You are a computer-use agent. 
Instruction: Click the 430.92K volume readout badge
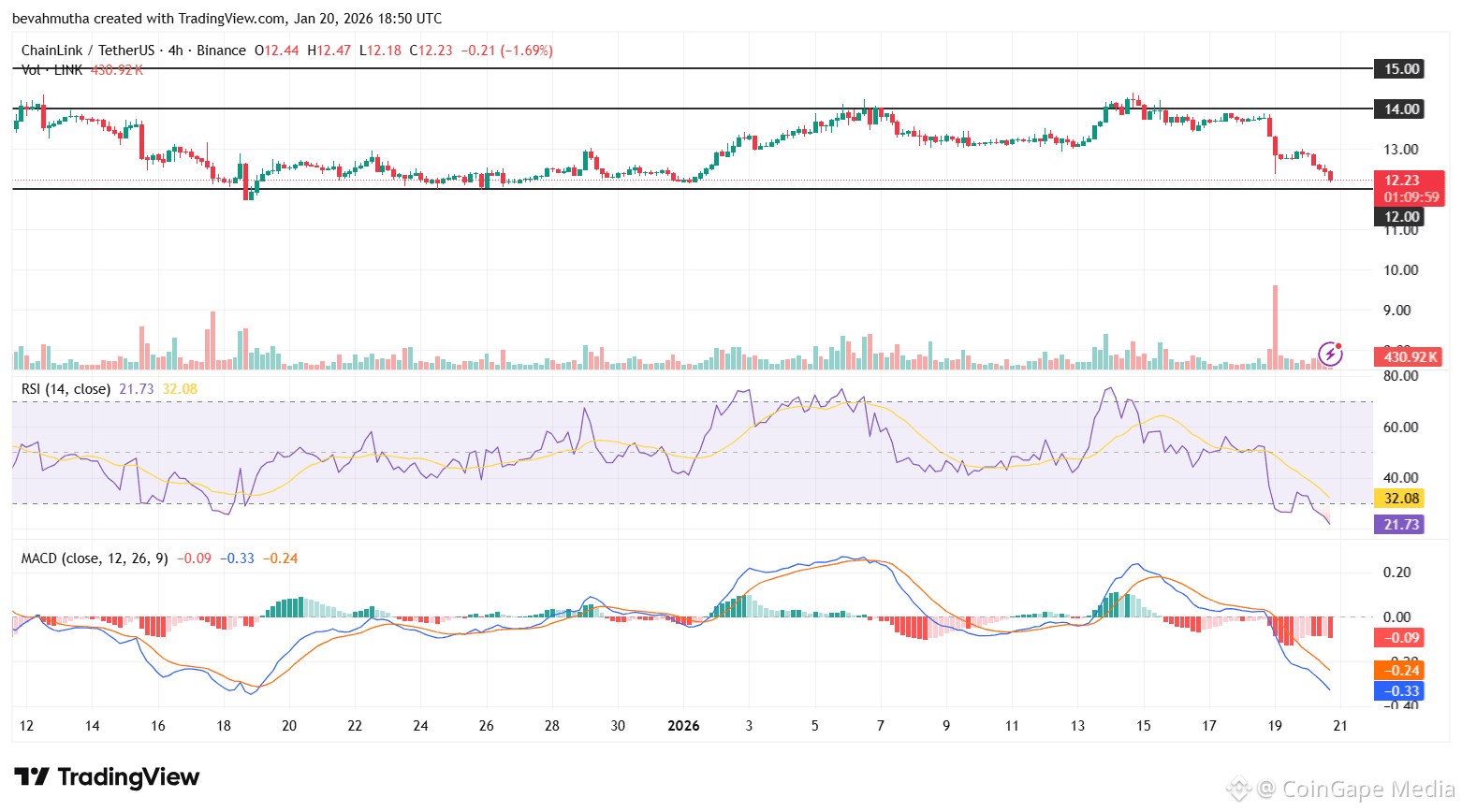point(1410,356)
